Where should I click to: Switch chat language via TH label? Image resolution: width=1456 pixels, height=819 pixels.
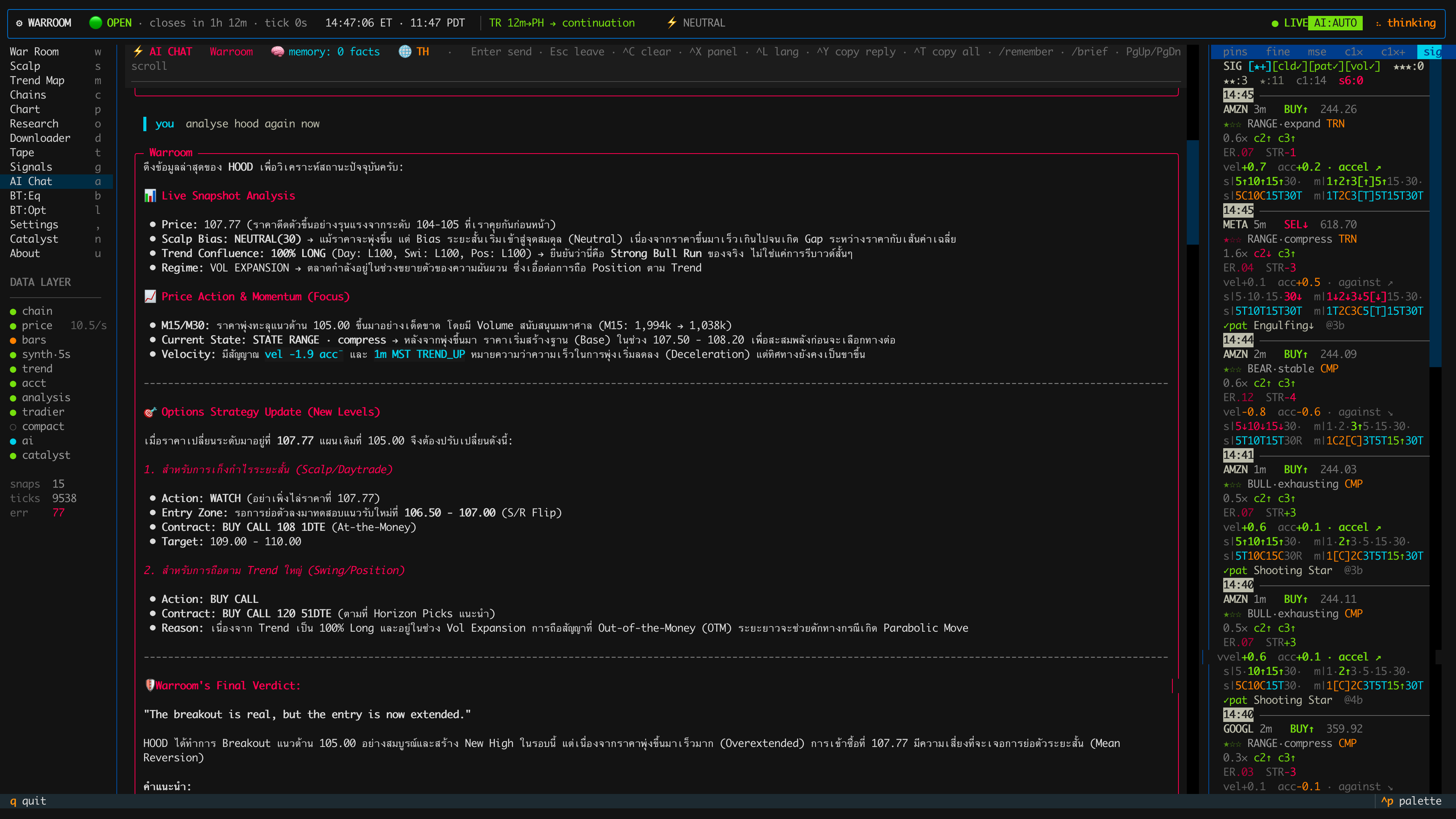tap(423, 52)
